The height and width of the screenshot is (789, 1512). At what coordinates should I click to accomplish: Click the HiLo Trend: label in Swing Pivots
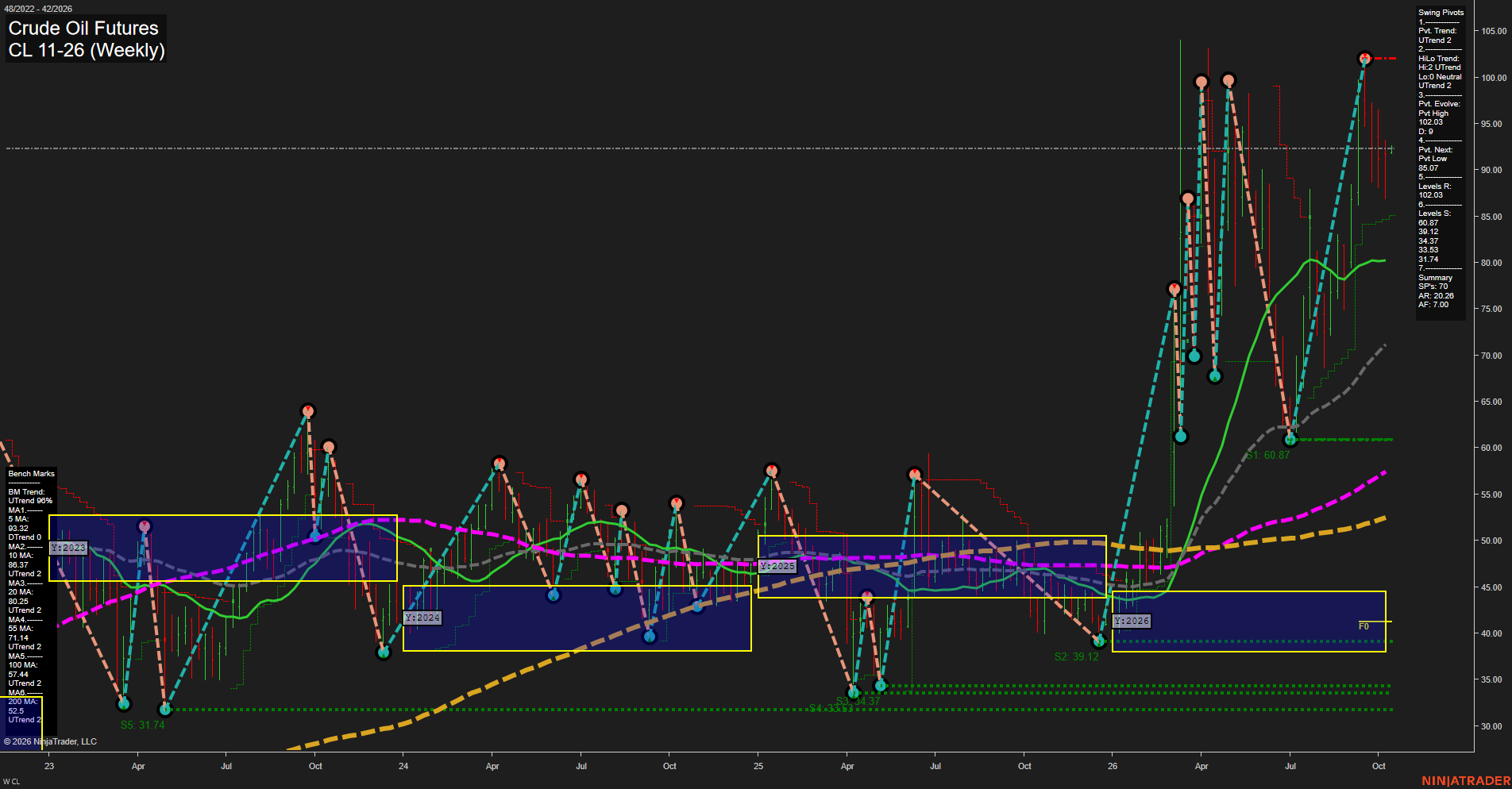(x=1439, y=59)
